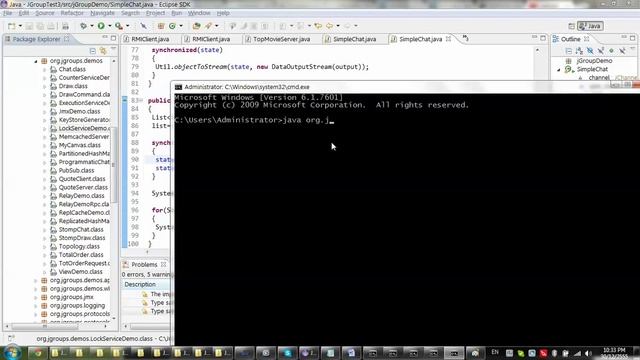Open the Search dropdown arrow
This screenshot has height=360, width=640.
(217, 26)
